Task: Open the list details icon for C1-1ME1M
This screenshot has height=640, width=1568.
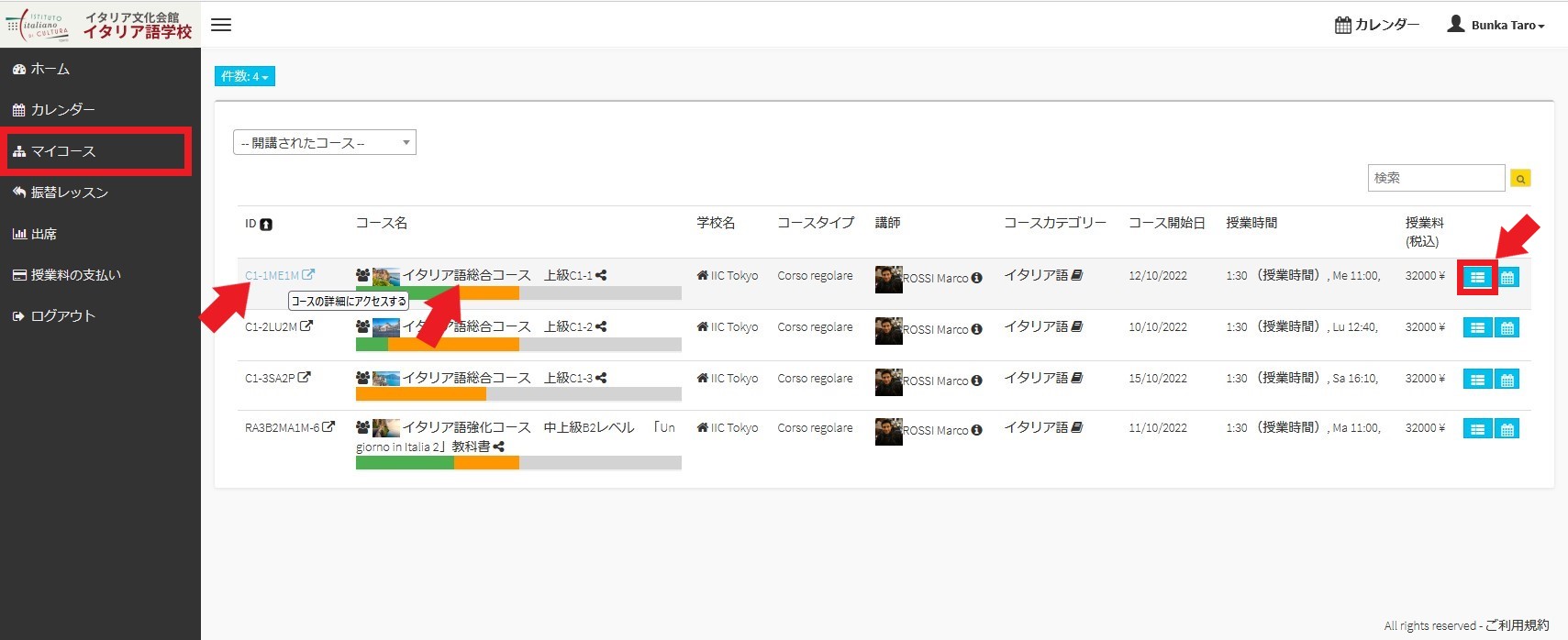Action: pos(1476,277)
